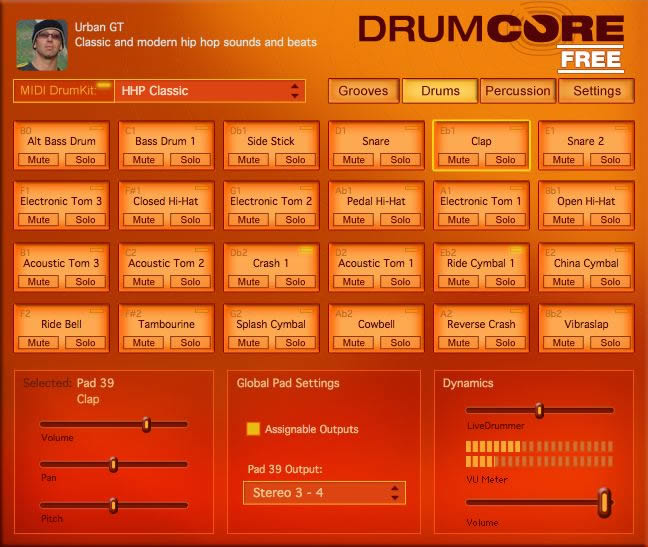Mute the Side Stick pad
Screen dimensions: 648x547
(x=248, y=160)
